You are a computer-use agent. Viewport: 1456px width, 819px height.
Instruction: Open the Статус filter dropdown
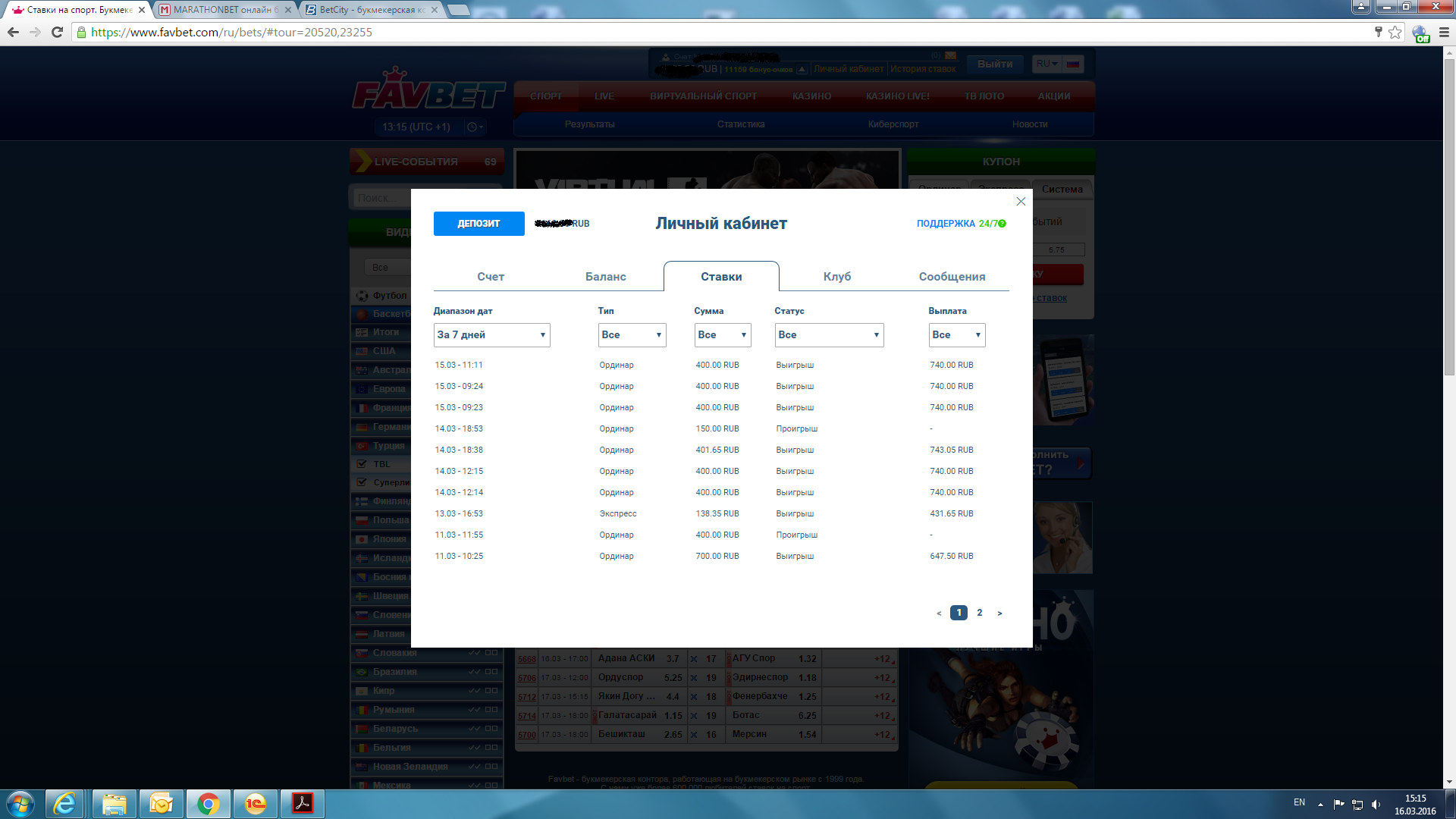829,335
